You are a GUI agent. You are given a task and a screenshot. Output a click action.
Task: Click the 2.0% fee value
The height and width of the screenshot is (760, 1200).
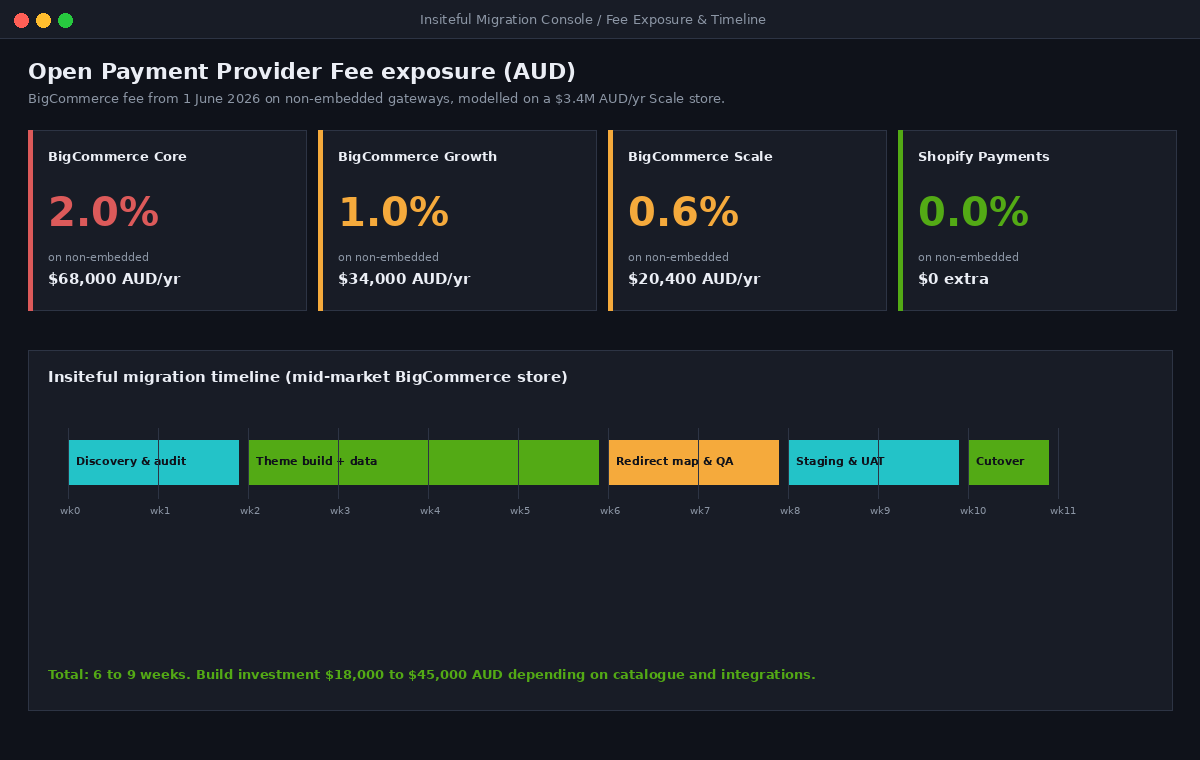tap(103, 213)
